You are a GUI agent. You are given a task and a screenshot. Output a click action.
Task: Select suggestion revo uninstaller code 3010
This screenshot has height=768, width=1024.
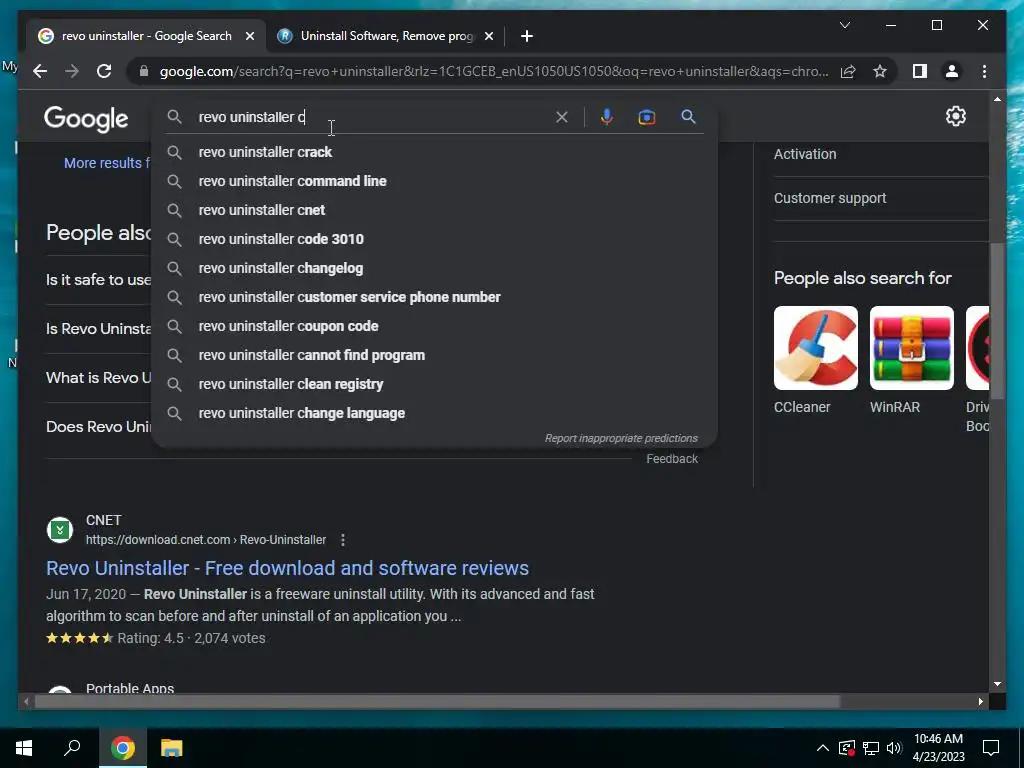(x=434, y=239)
